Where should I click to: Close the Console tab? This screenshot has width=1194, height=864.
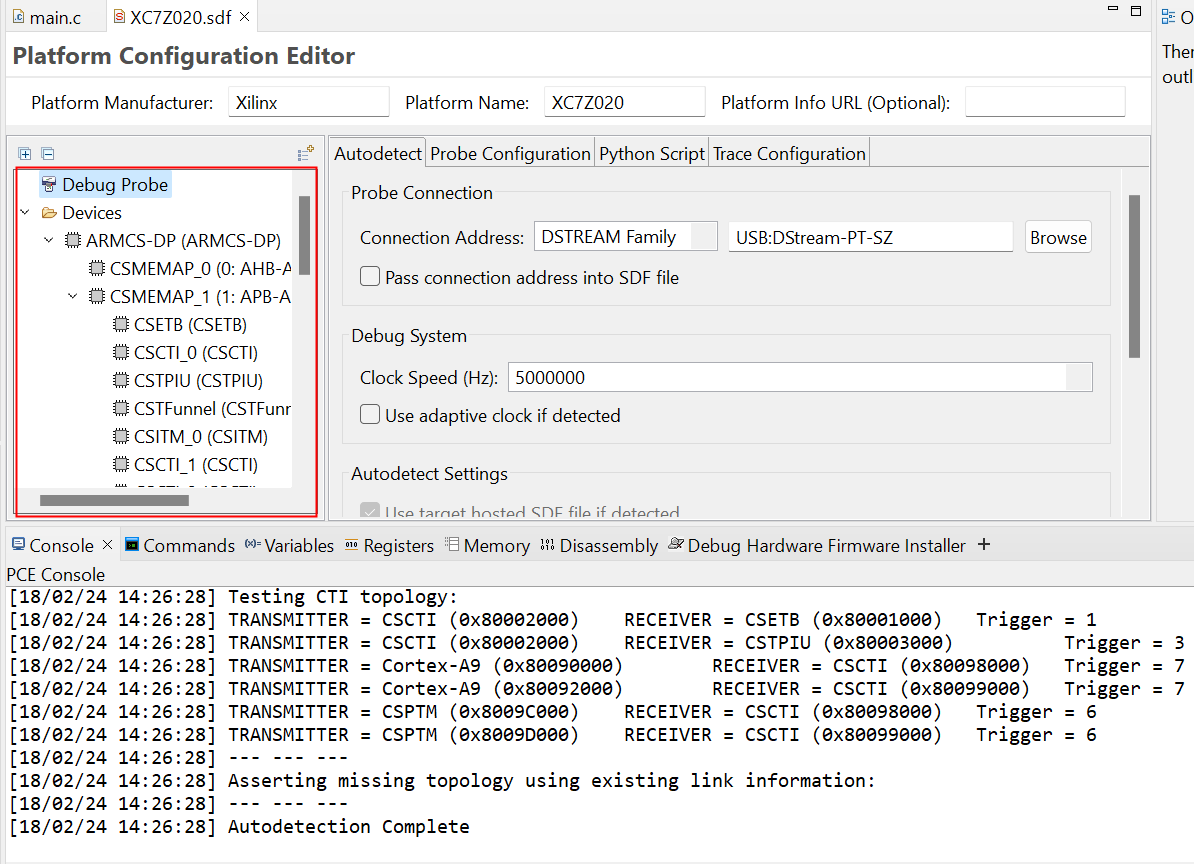click(108, 545)
